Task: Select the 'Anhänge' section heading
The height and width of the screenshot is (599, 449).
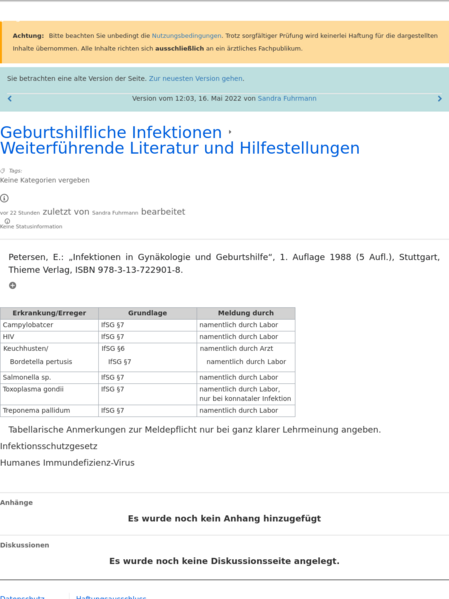Action: (16, 502)
